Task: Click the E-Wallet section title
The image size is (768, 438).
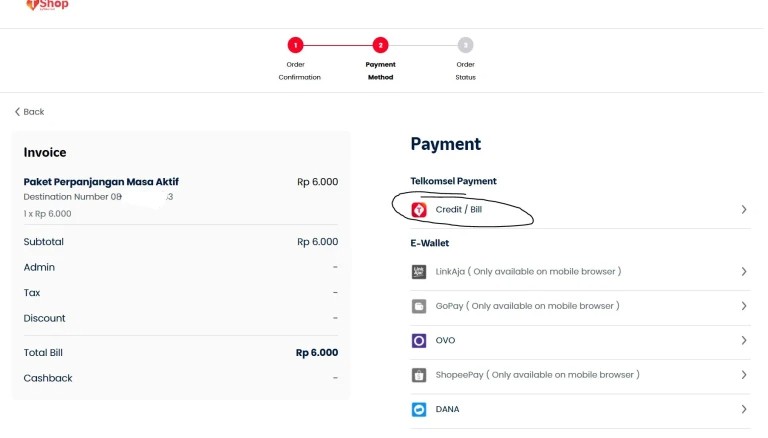Action: (430, 243)
